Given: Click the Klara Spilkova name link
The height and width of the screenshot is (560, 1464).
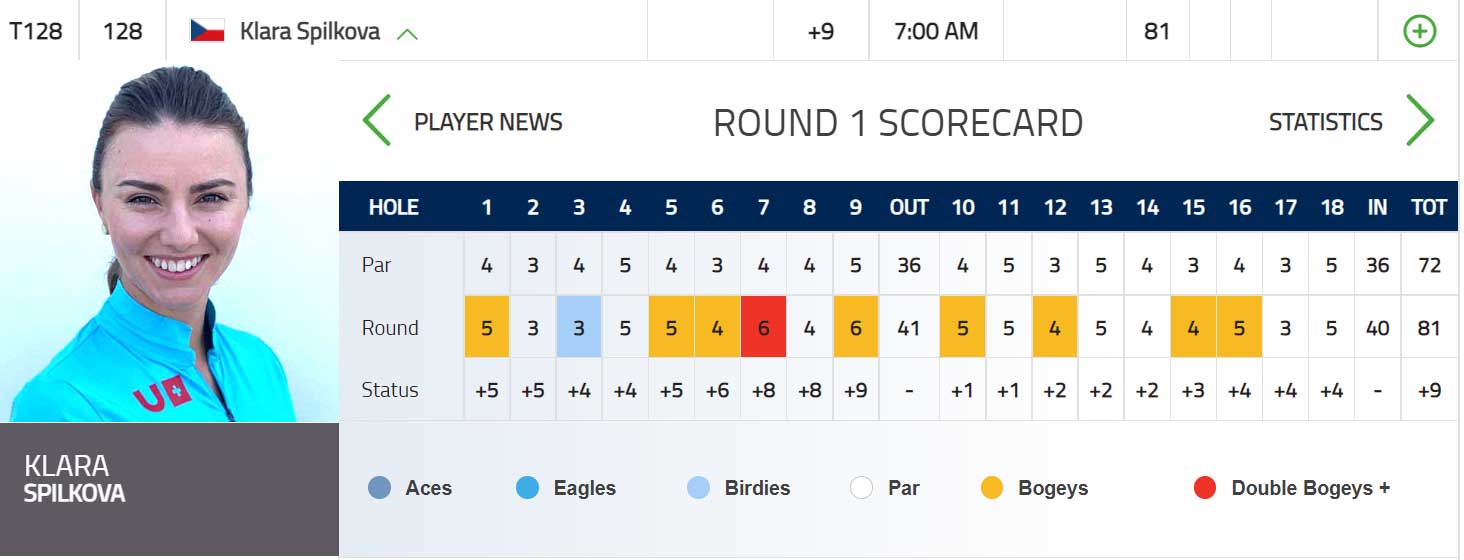Looking at the screenshot, I should point(310,31).
